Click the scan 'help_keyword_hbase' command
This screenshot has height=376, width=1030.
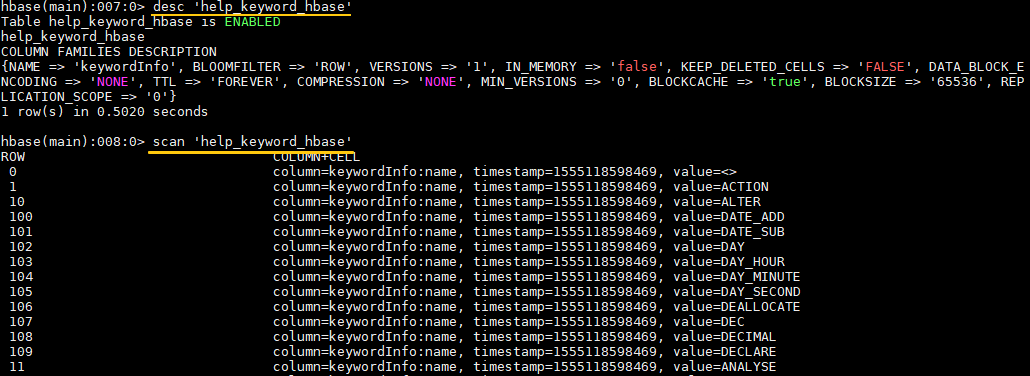point(253,142)
